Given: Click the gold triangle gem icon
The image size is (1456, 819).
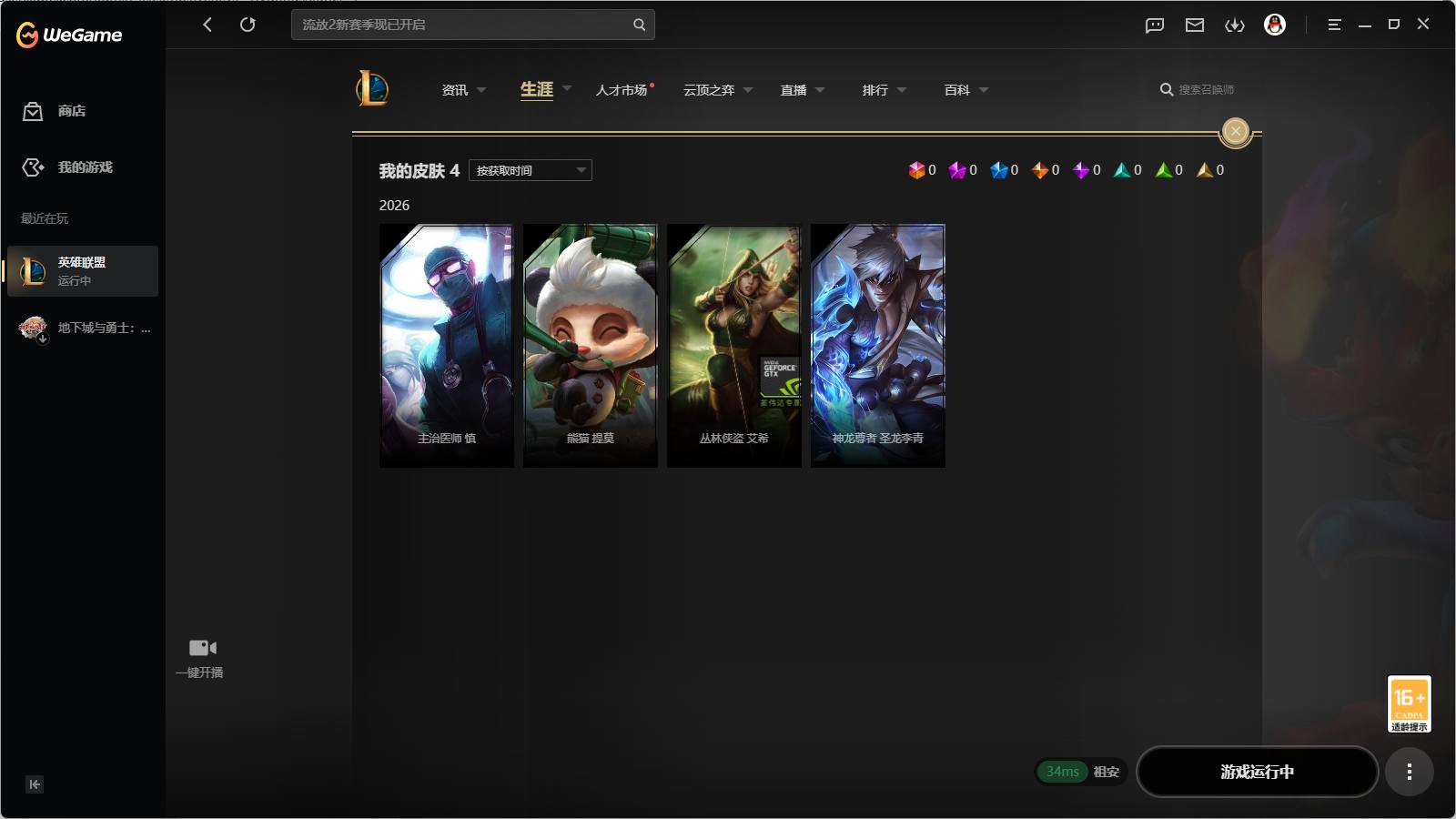Looking at the screenshot, I should pos(1205,170).
